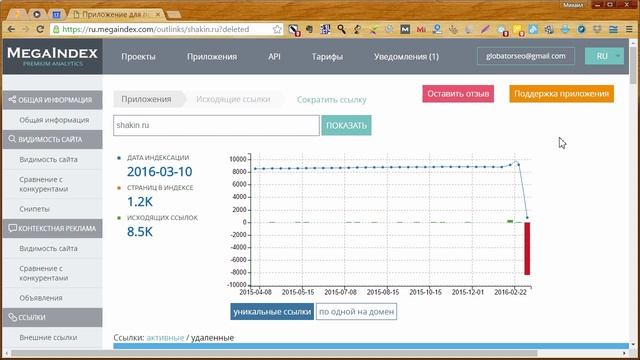Screen dimensions: 640x360
Task: Click the browser forward arrow
Action: [25, 29]
